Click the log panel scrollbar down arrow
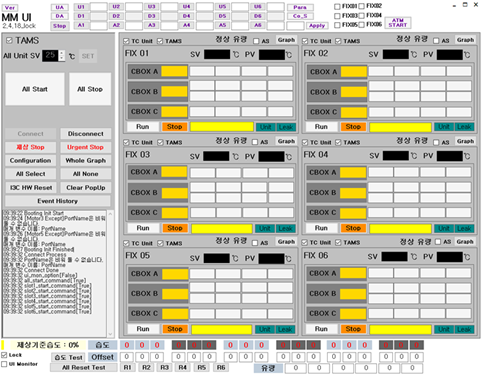 tap(110, 334)
